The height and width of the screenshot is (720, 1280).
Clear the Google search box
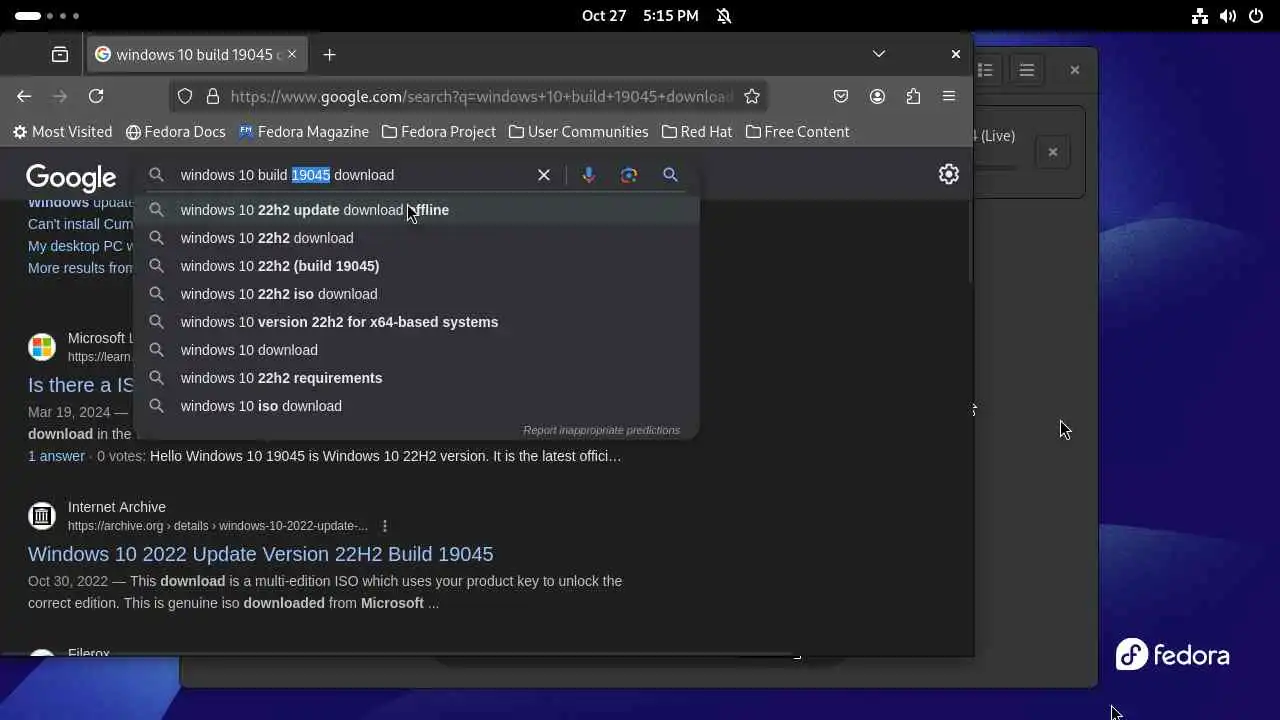coord(544,175)
